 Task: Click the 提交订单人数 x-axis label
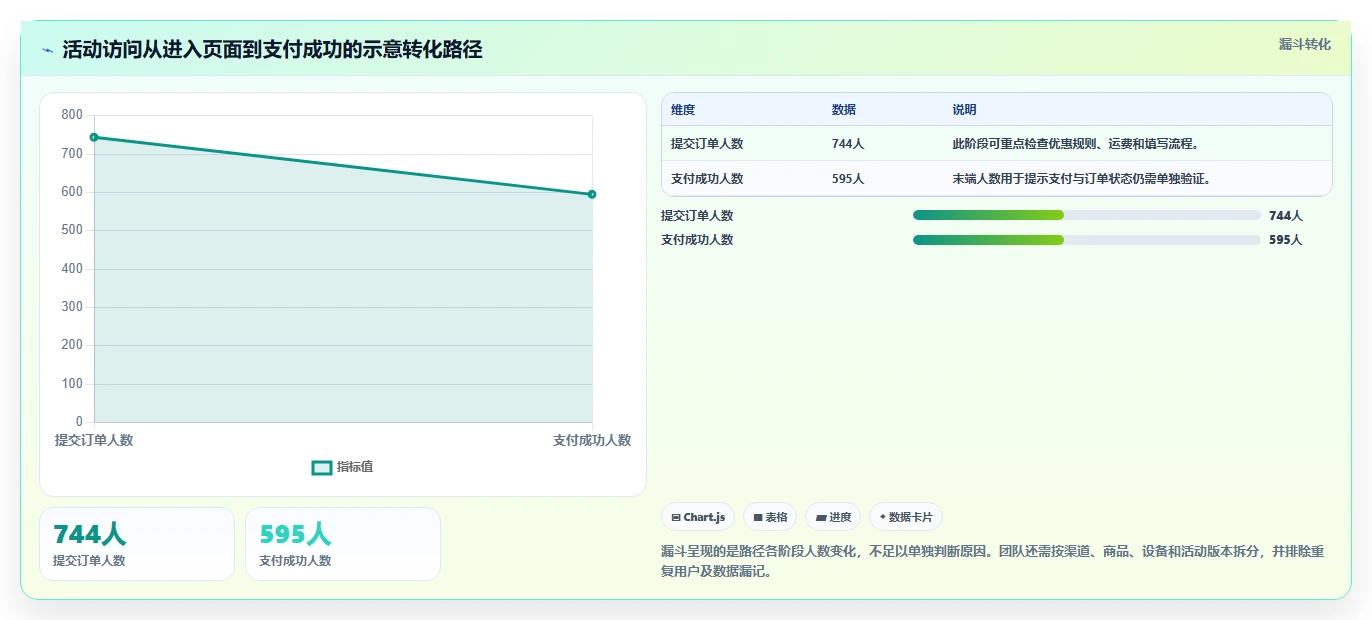(x=94, y=440)
